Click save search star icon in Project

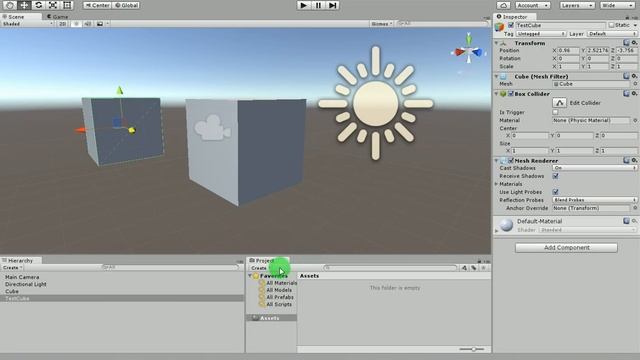click(x=483, y=268)
